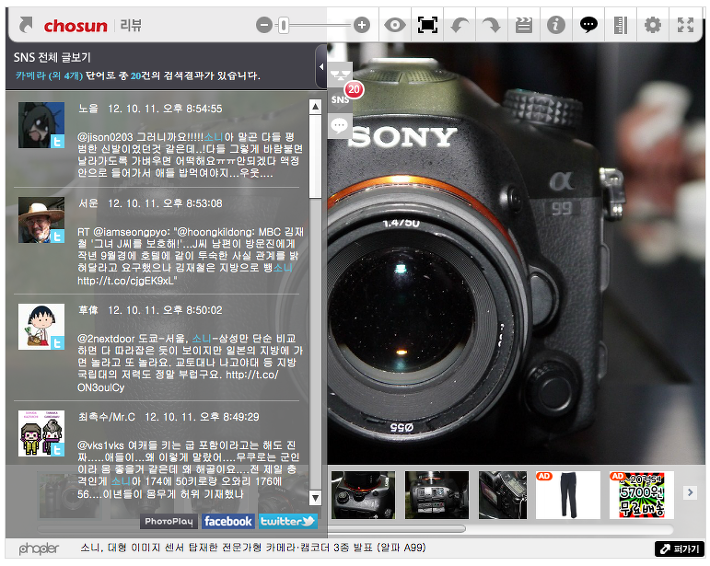Viewport: 710px width, 566px height.
Task: Click the 소니 keyword in the 노을 post
Action: coord(213,137)
